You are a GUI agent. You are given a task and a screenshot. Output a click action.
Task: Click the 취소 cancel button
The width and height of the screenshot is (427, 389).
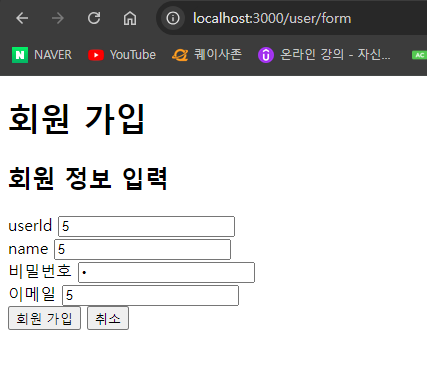(108, 319)
